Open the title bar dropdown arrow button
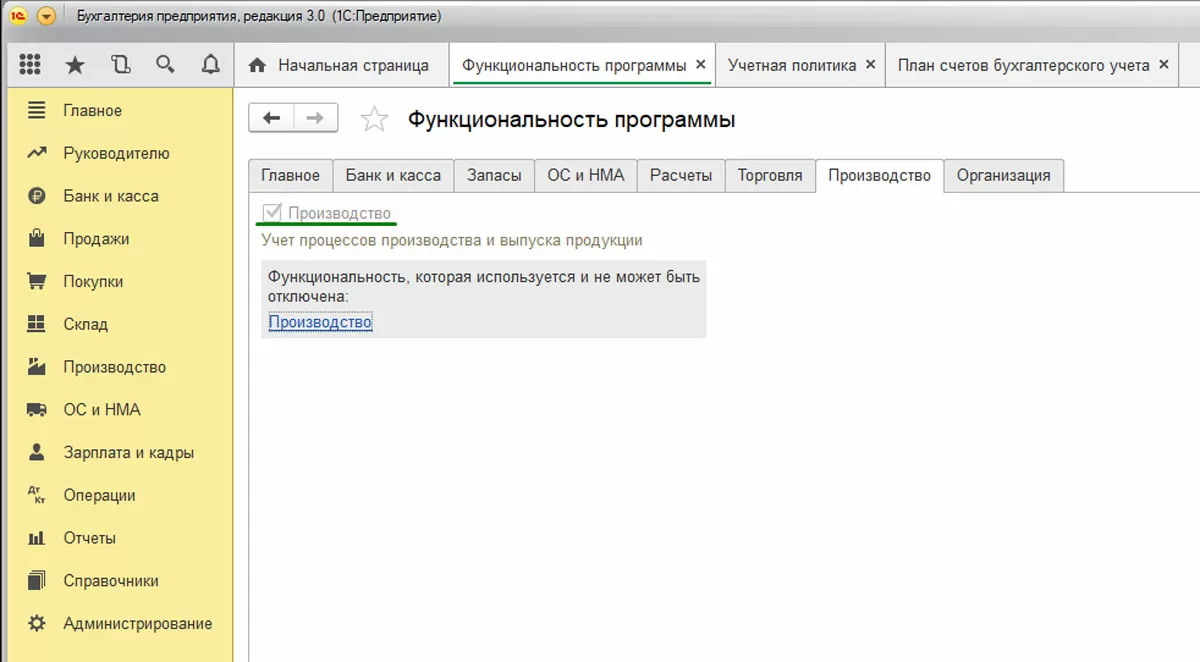Viewport: 1200px width, 662px height. 47,16
